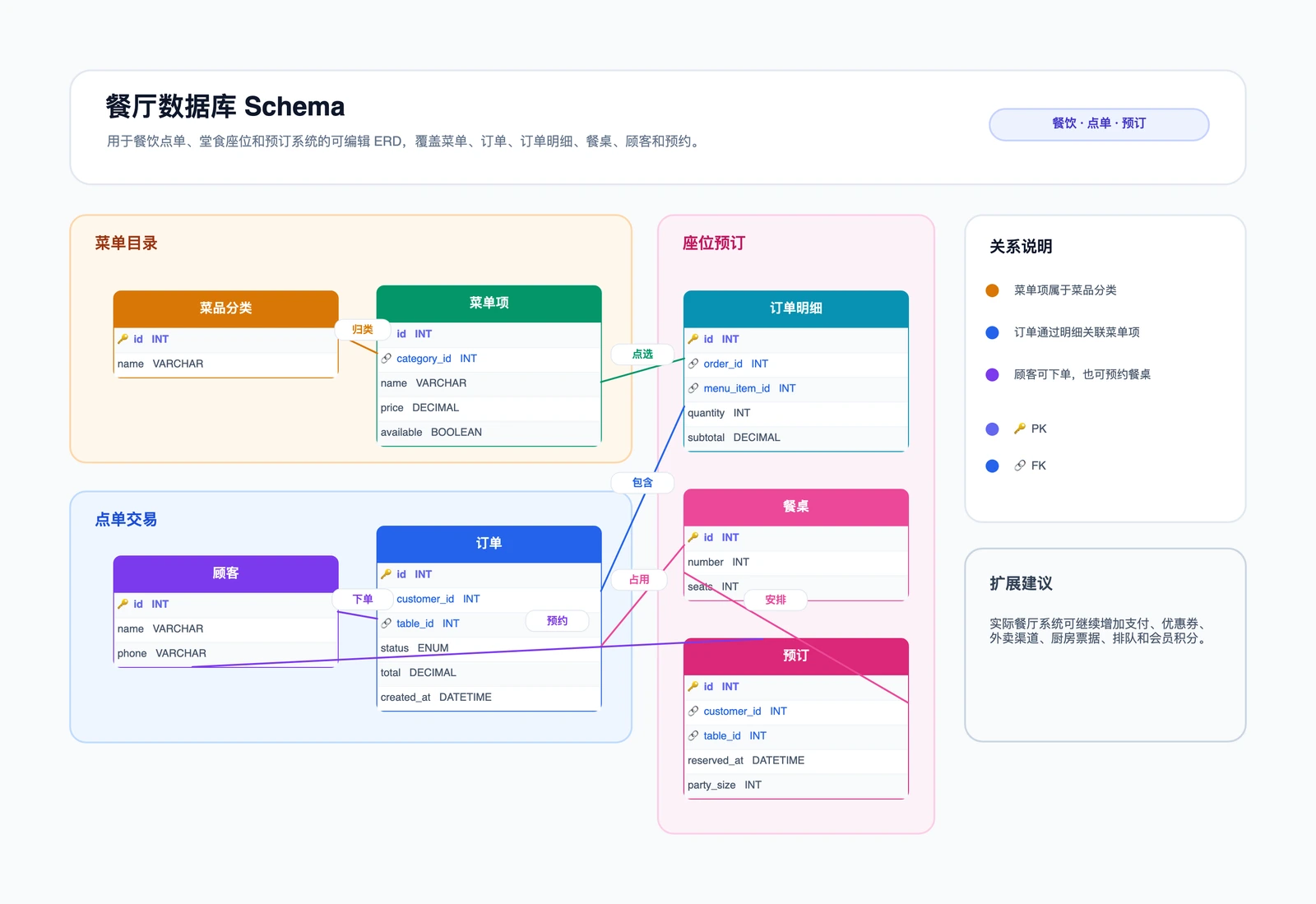Click the 订单通过明细关联菜单项 legend text

coord(1077,332)
